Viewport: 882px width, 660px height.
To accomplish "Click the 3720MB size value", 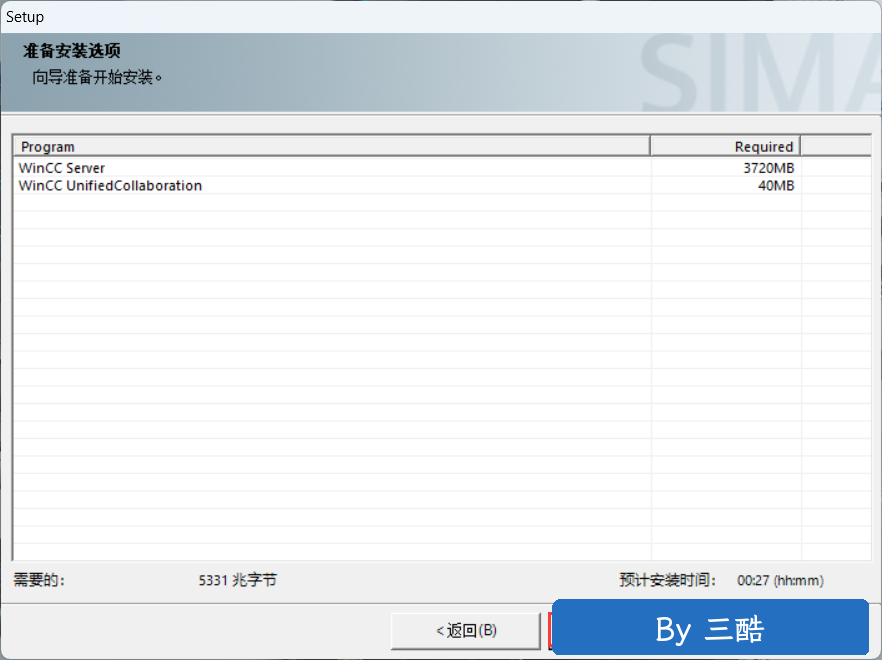I will (x=768, y=168).
